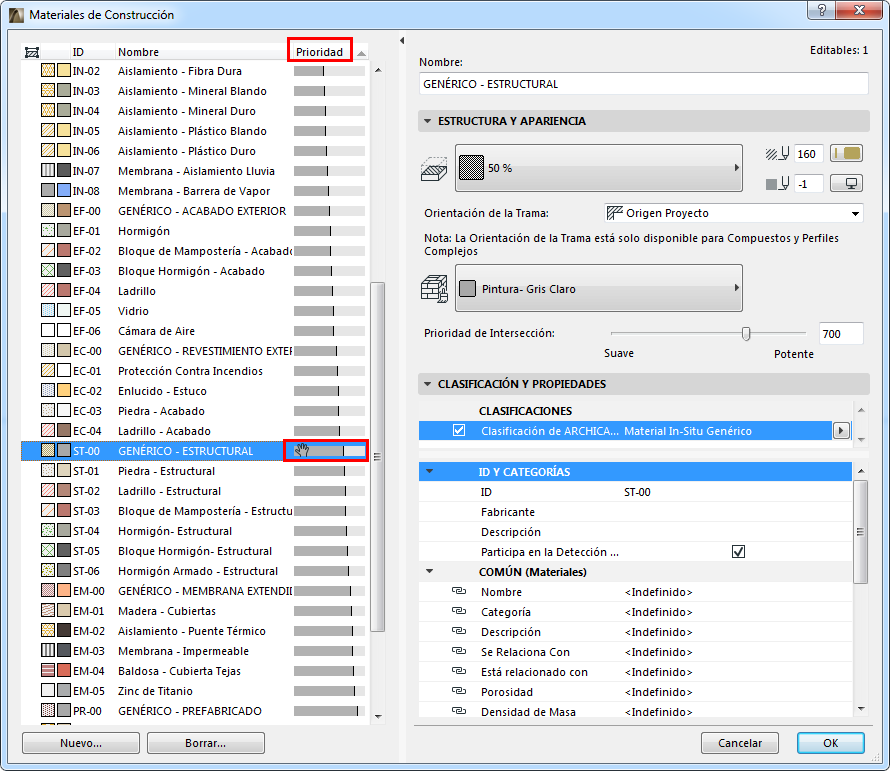Click the surface swatch of EM-04 Baldosa row
890x771 pixels.
tap(64, 671)
